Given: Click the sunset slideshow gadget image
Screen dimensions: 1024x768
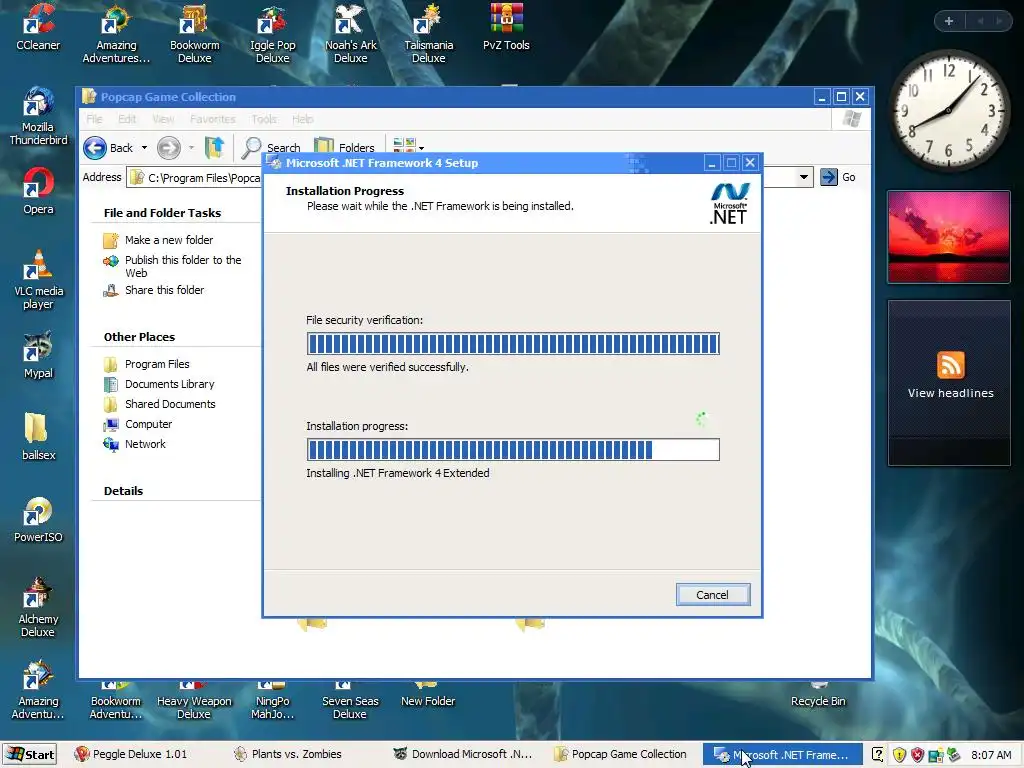Looking at the screenshot, I should pyautogui.click(x=949, y=236).
